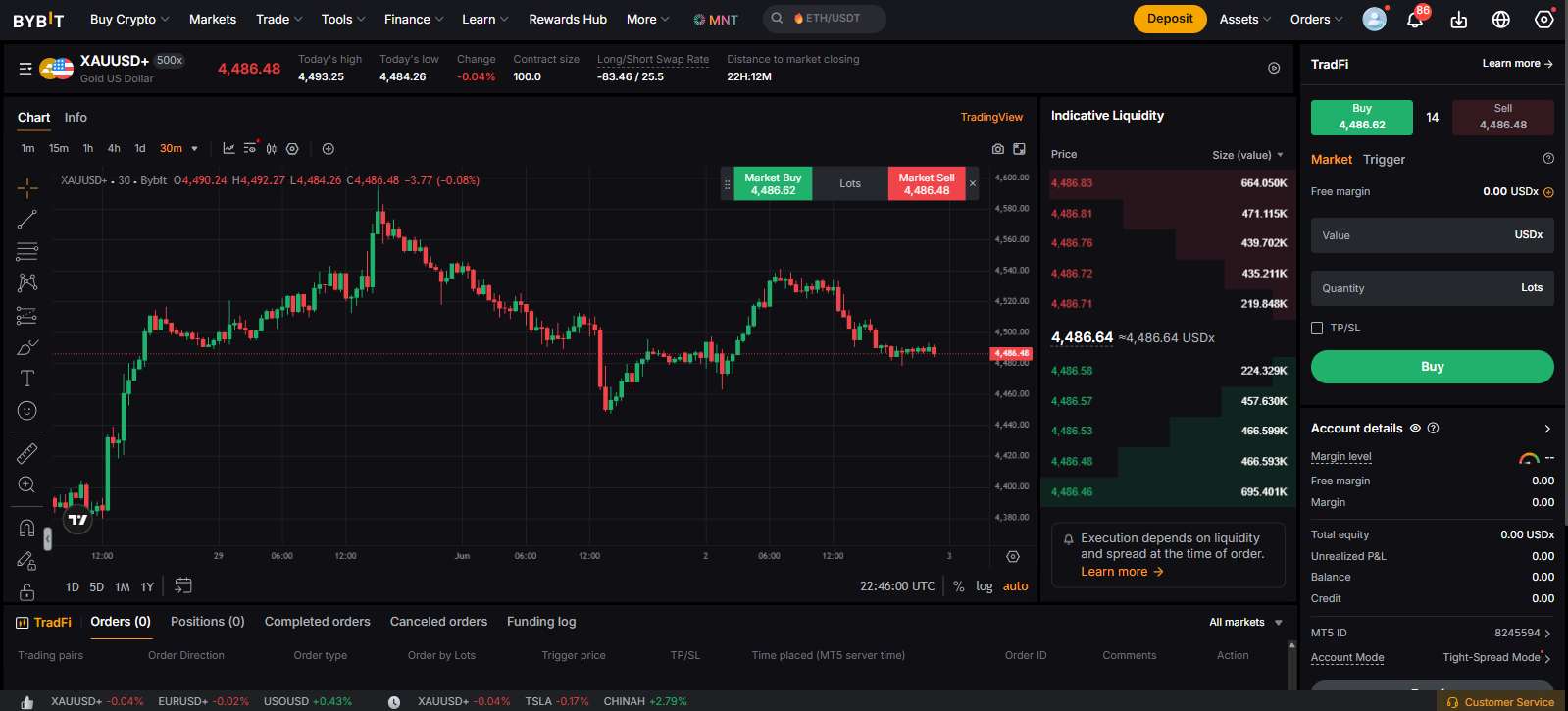Open preferences hexagon icon in ticker bar
This screenshot has height=711, width=1568.
click(x=1274, y=68)
